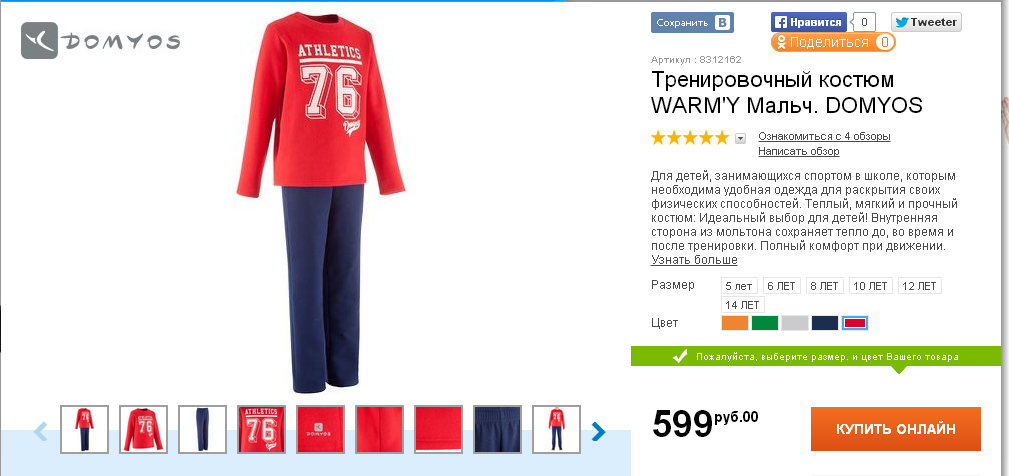Viewport: 1009px width, 476px height.
Task: Select size 14 ЛЕТ
Action: click(x=742, y=305)
